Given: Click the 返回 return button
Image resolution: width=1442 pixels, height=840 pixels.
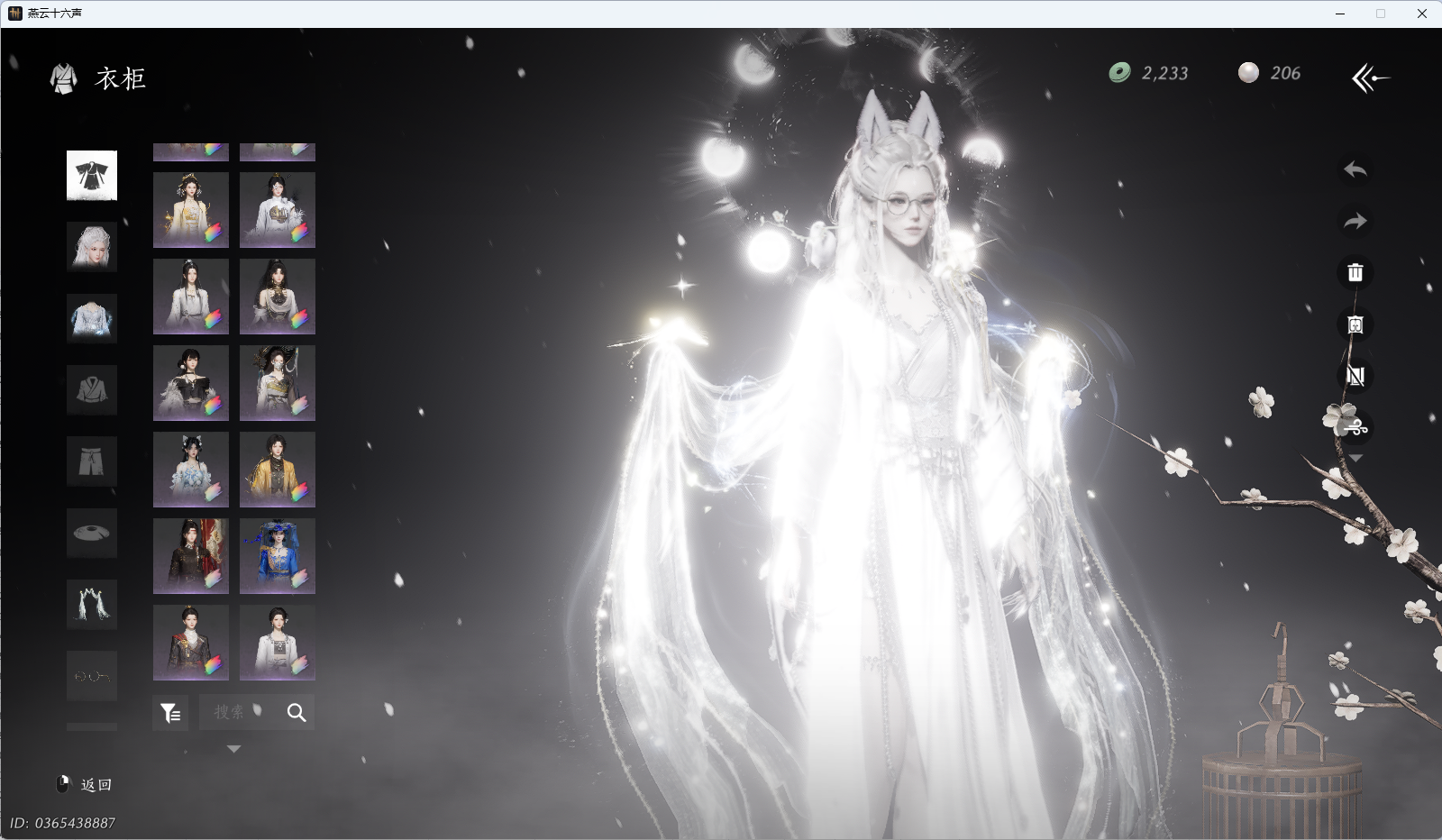Looking at the screenshot, I should pyautogui.click(x=96, y=785).
